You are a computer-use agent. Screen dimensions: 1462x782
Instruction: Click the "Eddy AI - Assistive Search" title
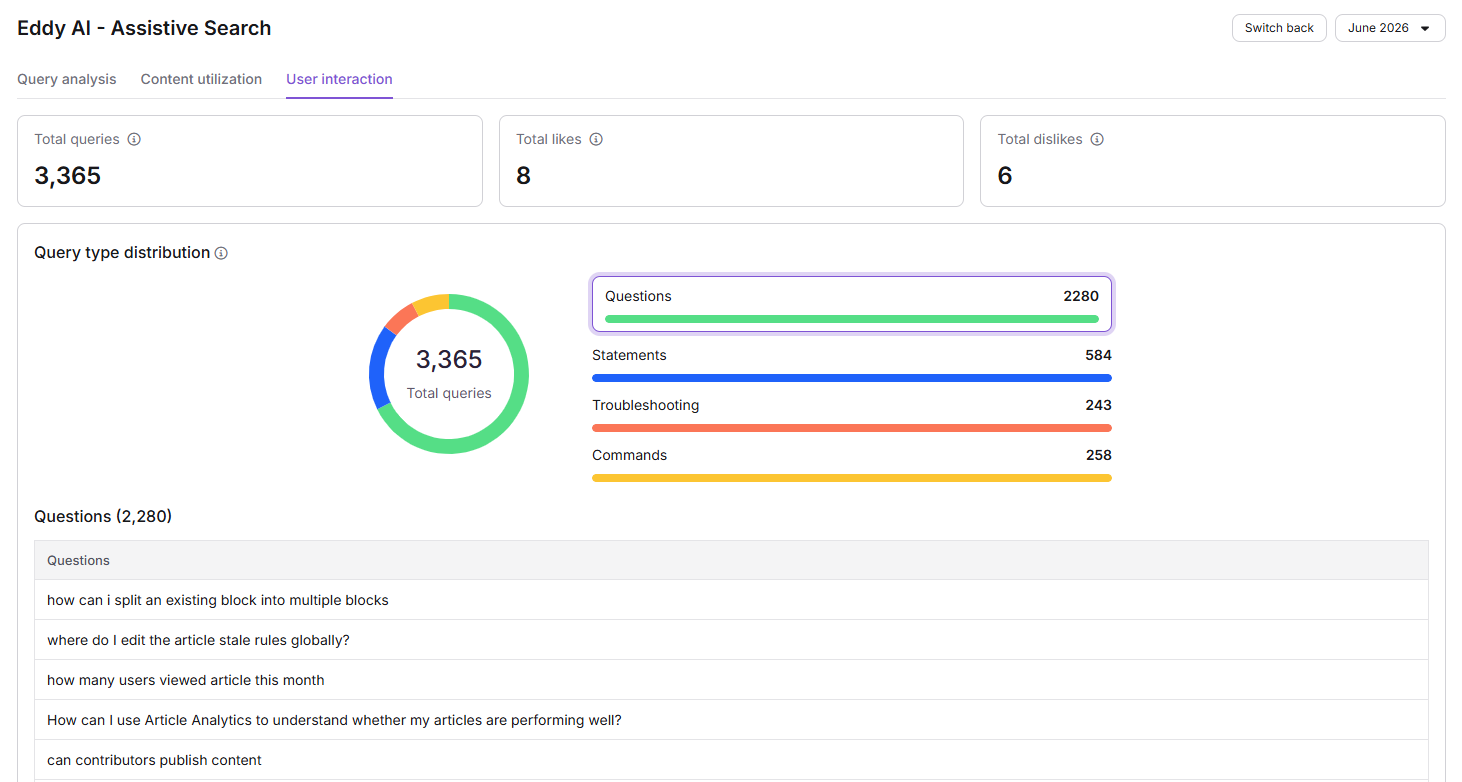(x=144, y=28)
